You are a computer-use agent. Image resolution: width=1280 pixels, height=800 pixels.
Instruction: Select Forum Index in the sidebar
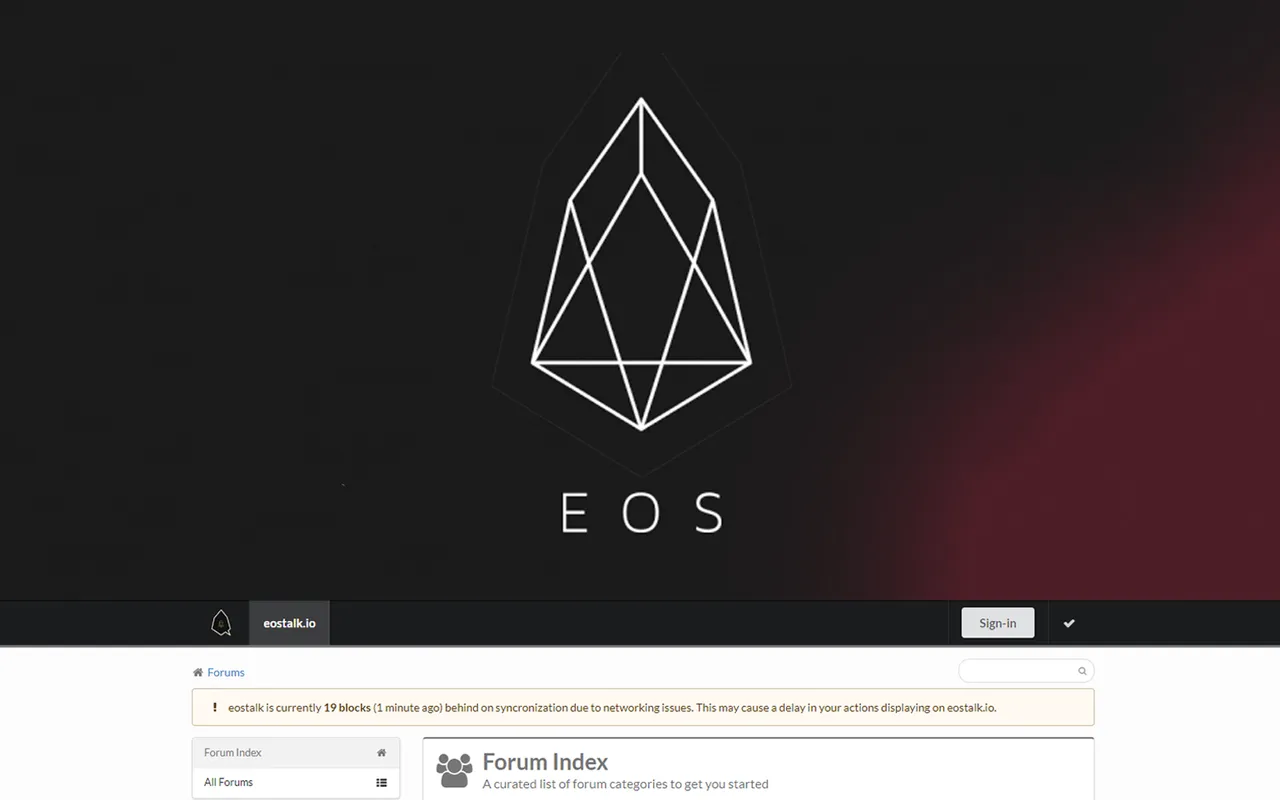click(295, 752)
